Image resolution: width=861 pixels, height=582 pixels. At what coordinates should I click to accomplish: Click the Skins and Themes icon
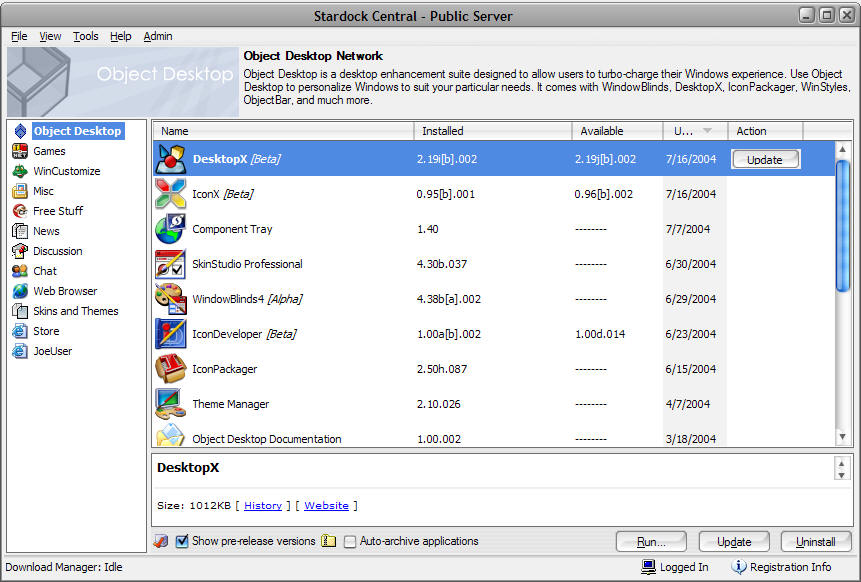point(20,311)
